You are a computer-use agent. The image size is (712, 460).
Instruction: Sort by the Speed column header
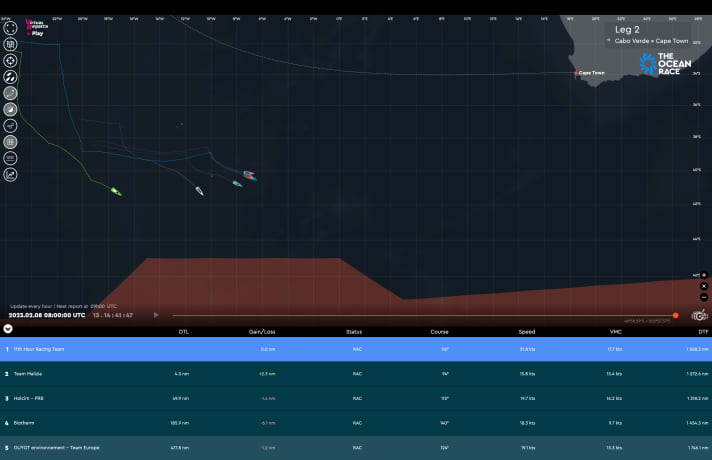(x=527, y=332)
